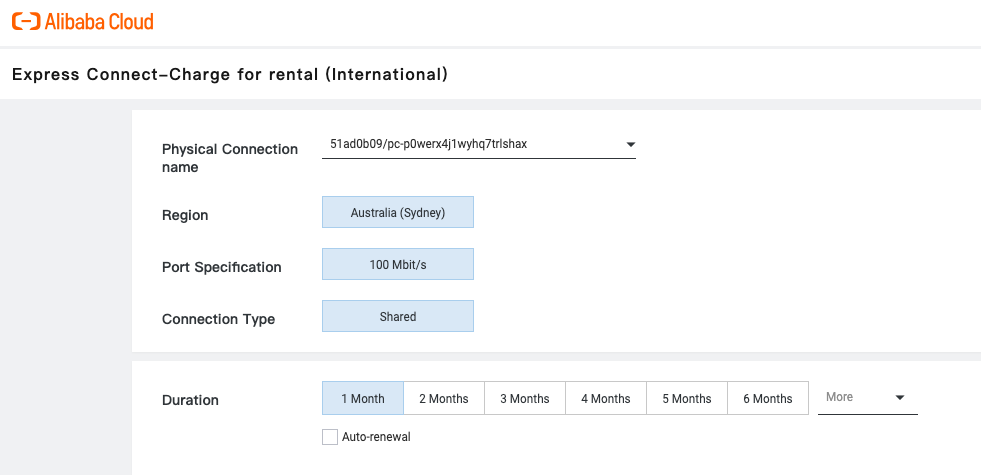Switch duration to 5 Months
981x475 pixels.
686,398
